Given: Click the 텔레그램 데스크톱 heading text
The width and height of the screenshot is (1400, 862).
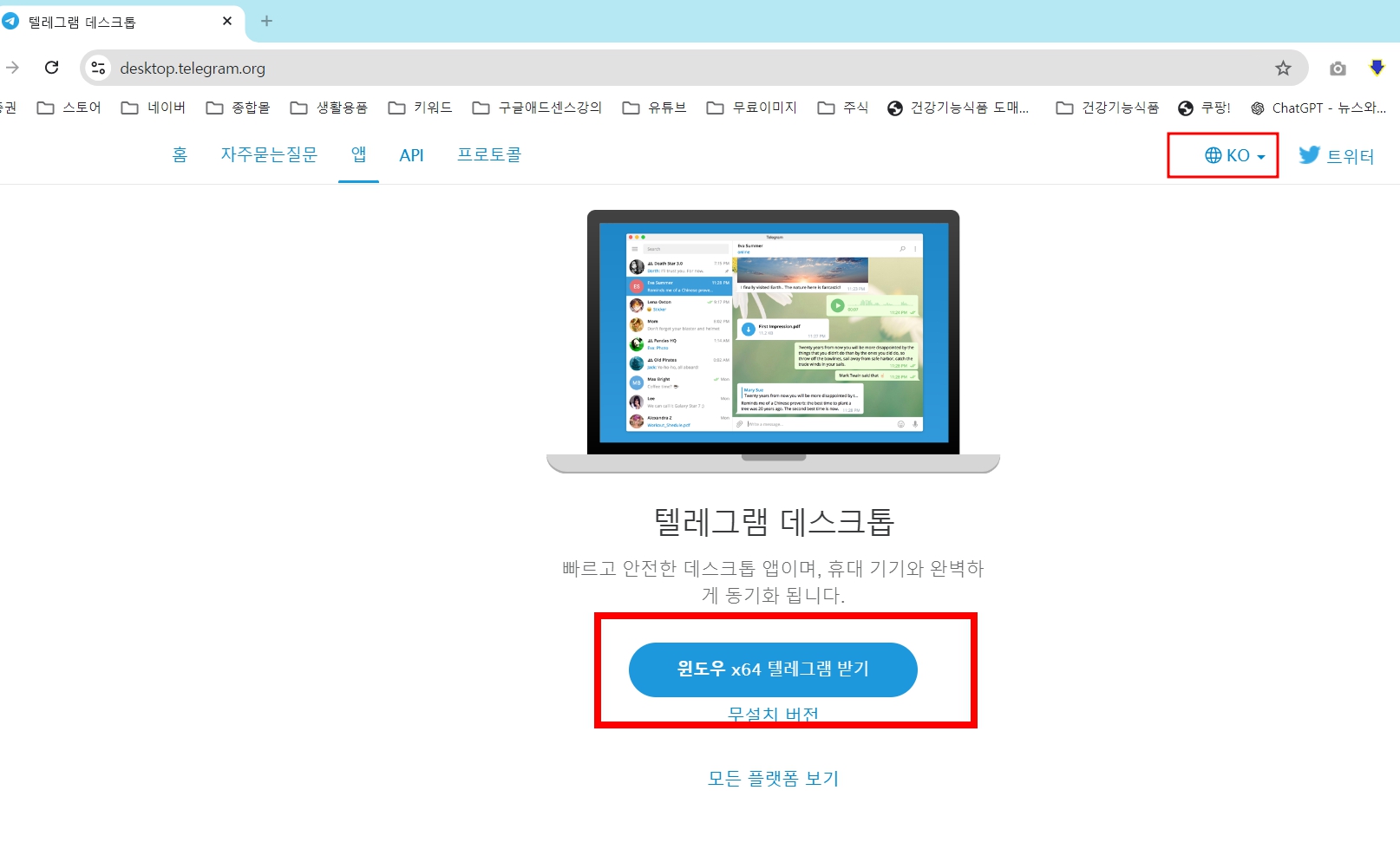Looking at the screenshot, I should (x=773, y=521).
